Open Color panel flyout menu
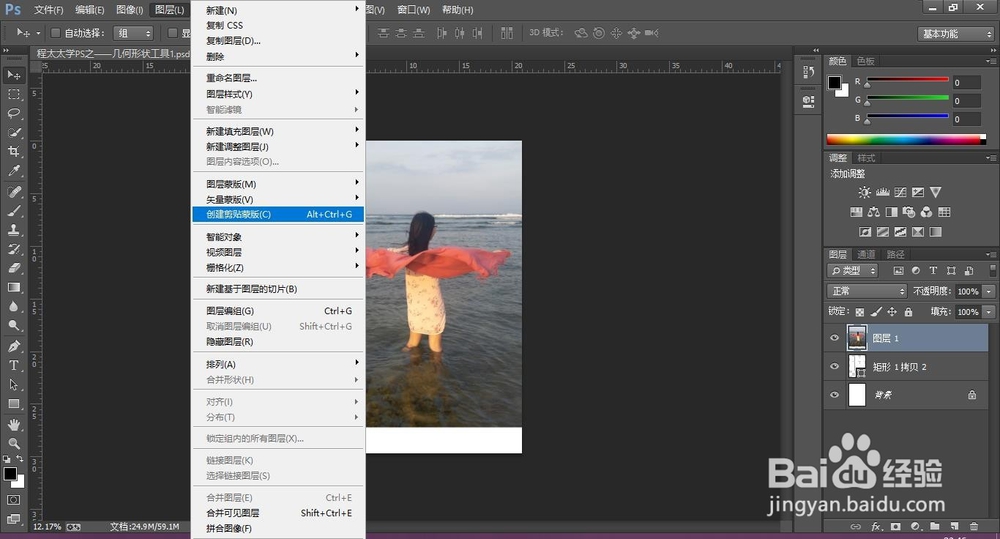The image size is (1000, 539). (x=991, y=61)
